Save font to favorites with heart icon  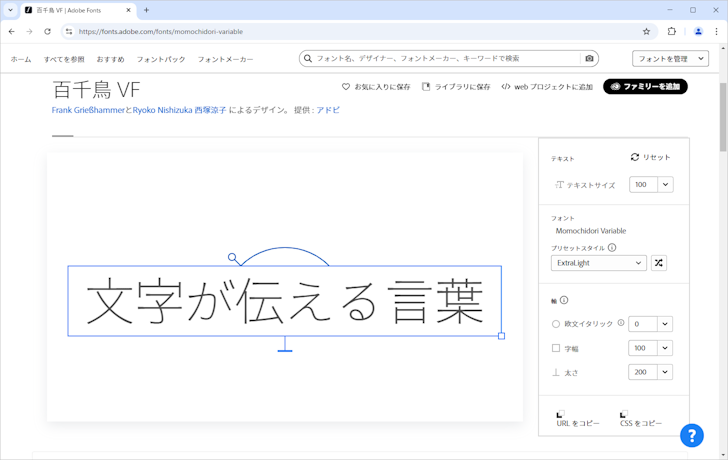click(376, 87)
